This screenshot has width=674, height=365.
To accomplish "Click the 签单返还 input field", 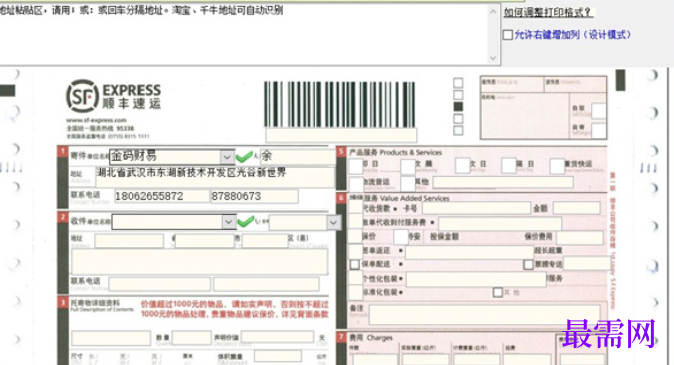I will 469,252.
